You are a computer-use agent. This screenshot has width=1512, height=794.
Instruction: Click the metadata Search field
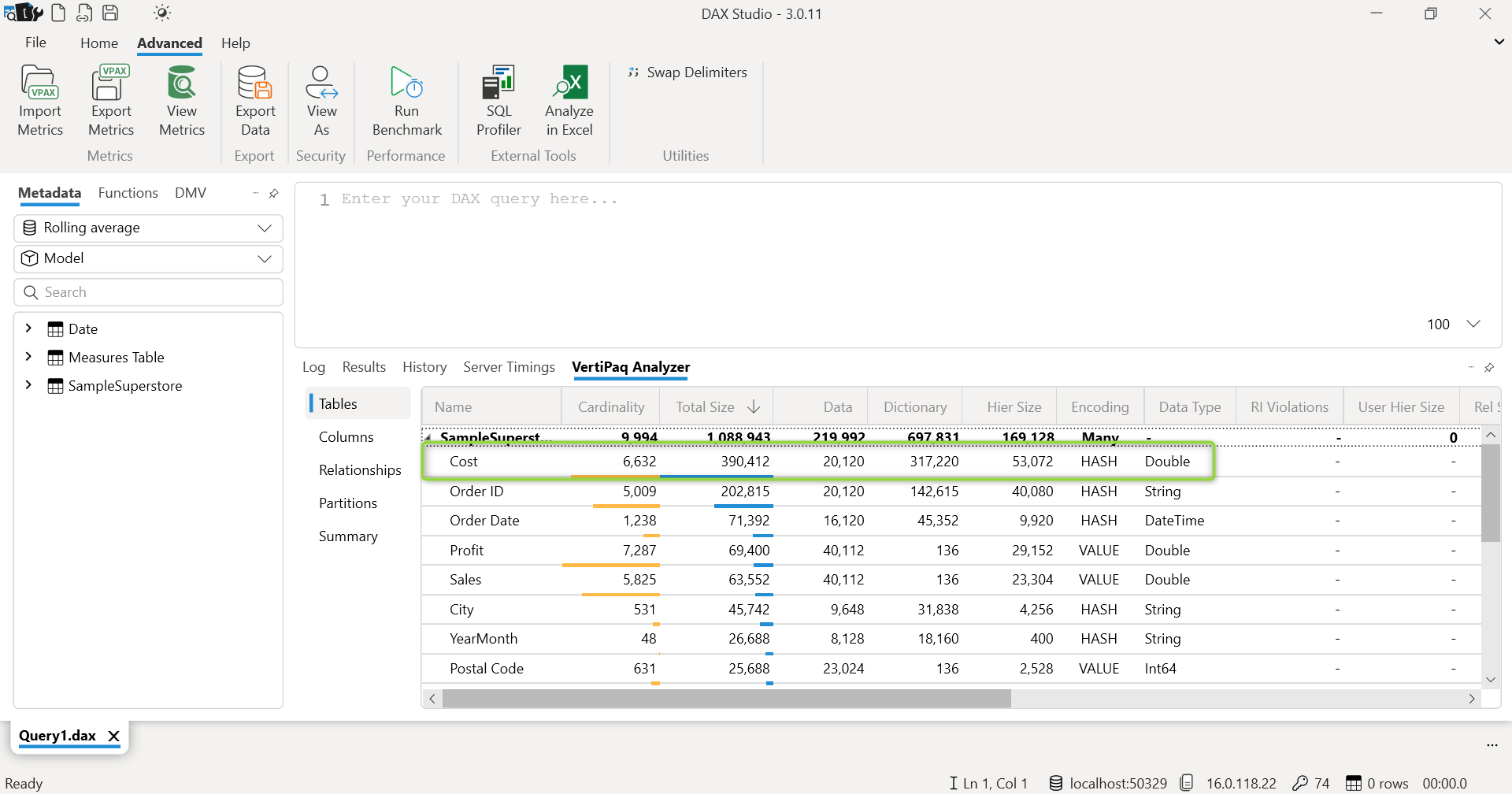148,292
